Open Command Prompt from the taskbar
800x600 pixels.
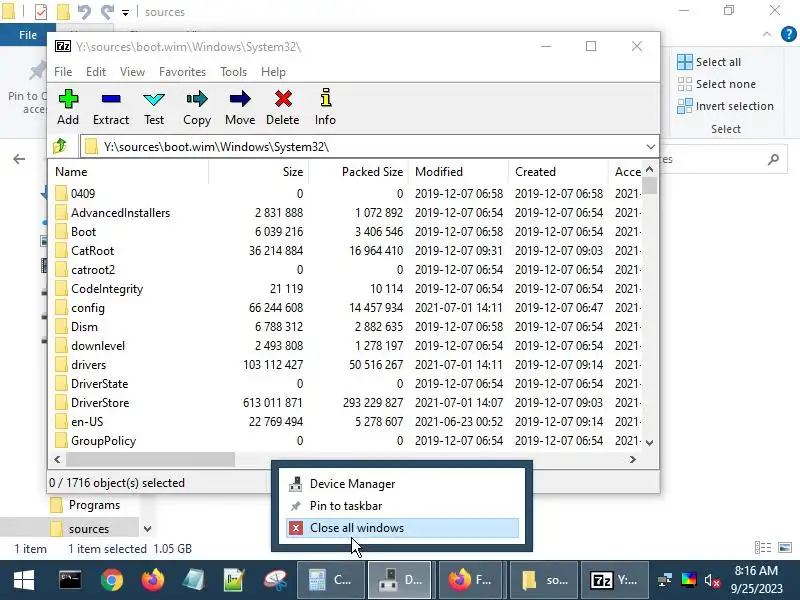tap(70, 580)
